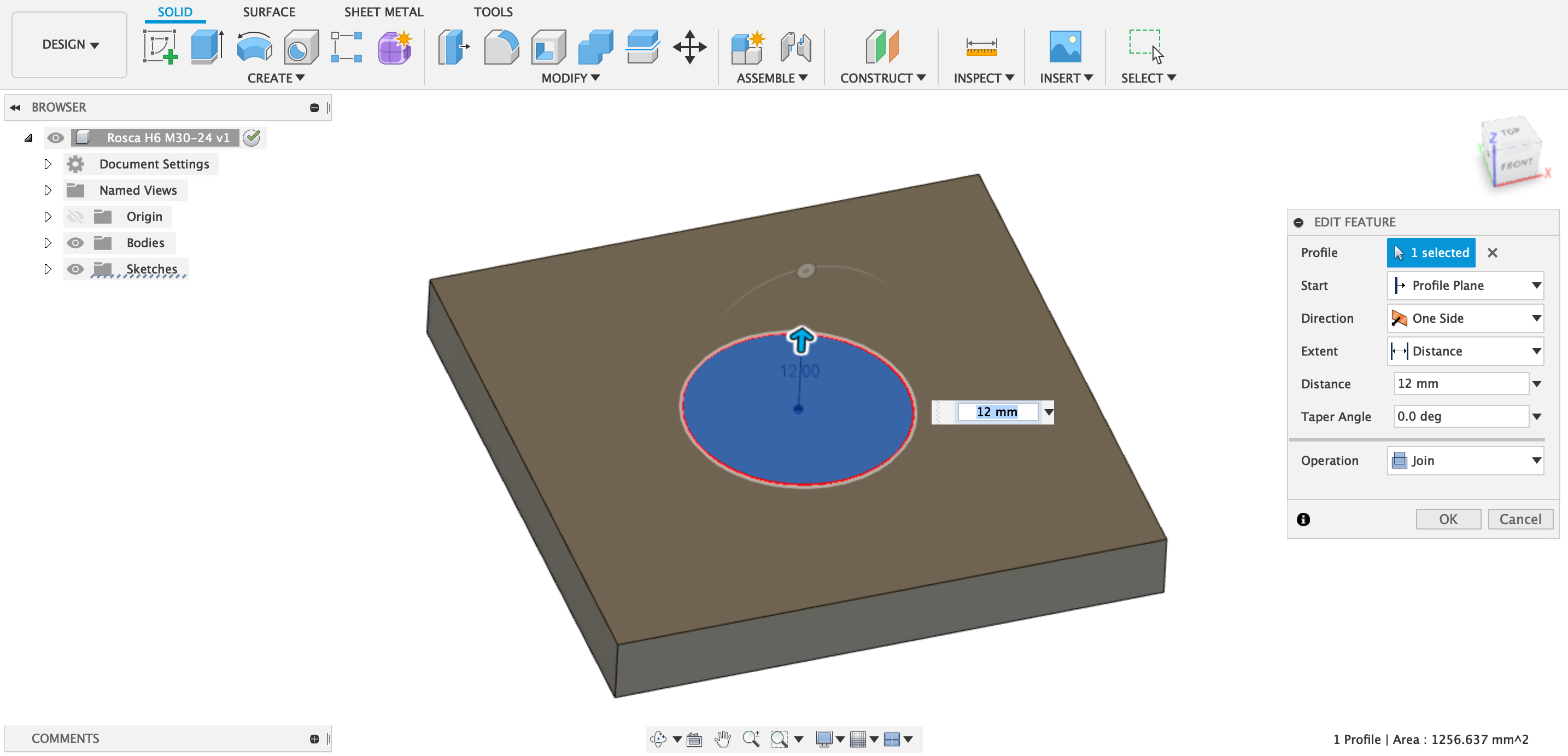Choose the Shell tool icon

point(548,48)
